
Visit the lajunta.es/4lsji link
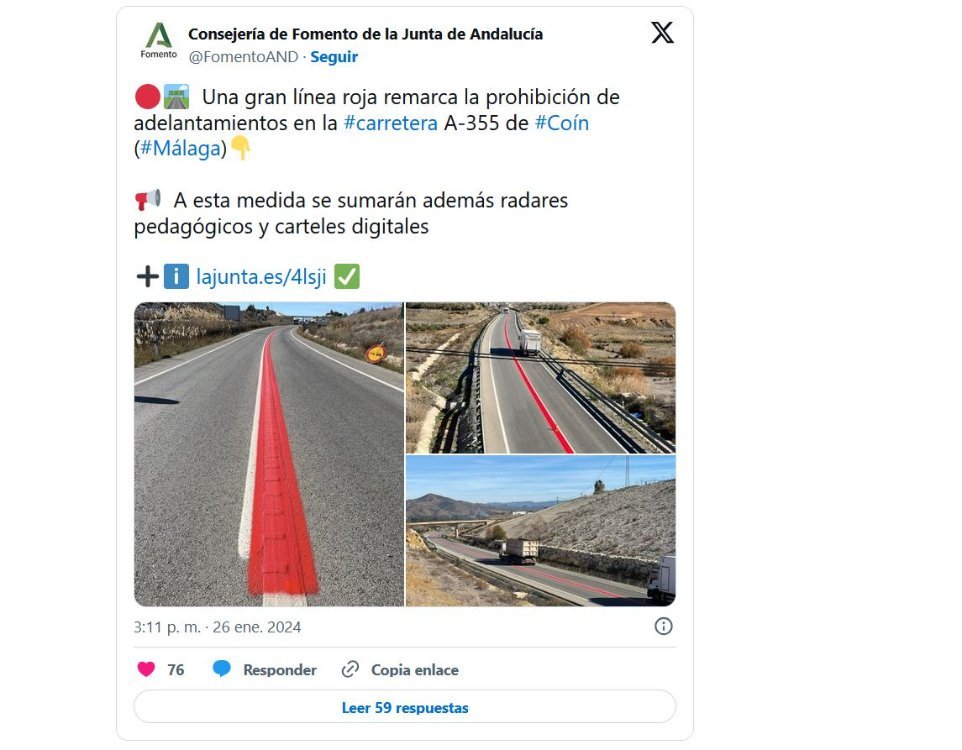tap(261, 277)
